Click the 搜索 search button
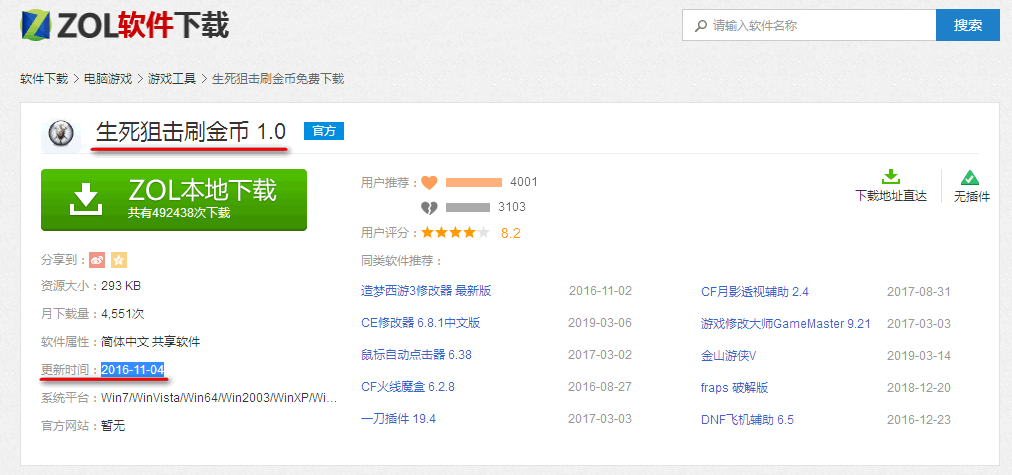 [x=967, y=26]
